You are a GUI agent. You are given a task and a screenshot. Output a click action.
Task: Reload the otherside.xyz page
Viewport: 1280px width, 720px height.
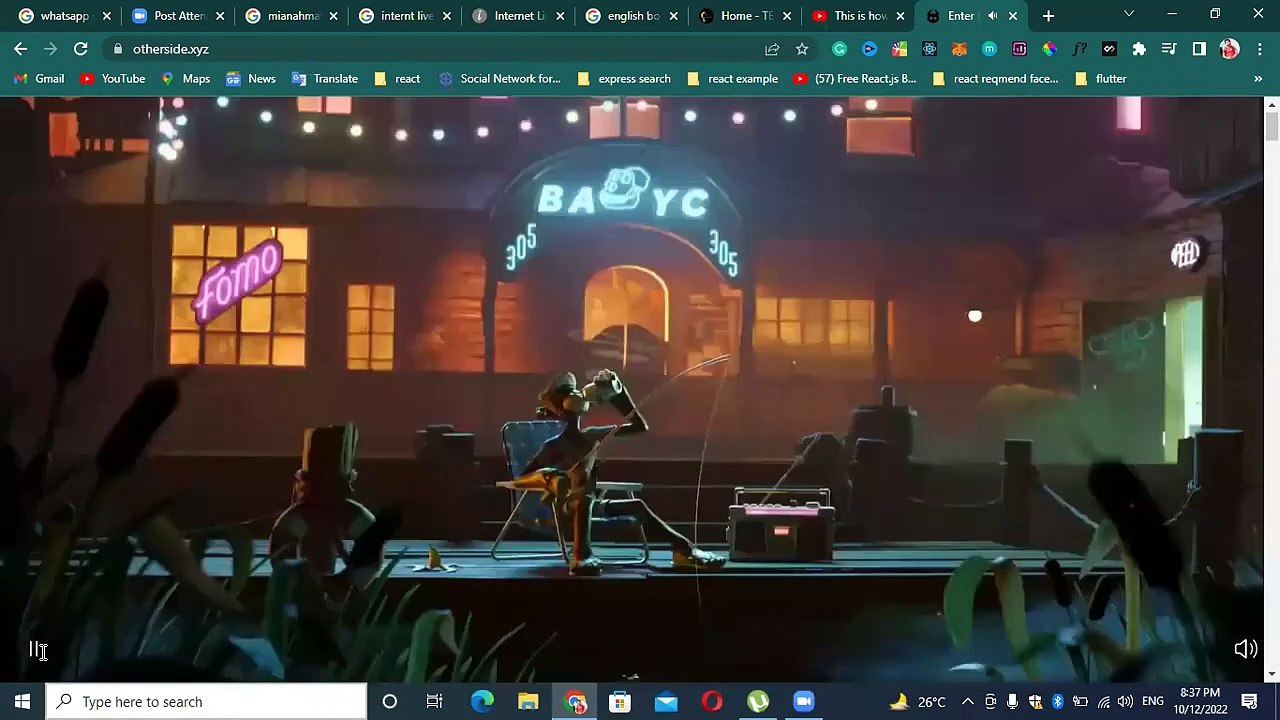[81, 49]
